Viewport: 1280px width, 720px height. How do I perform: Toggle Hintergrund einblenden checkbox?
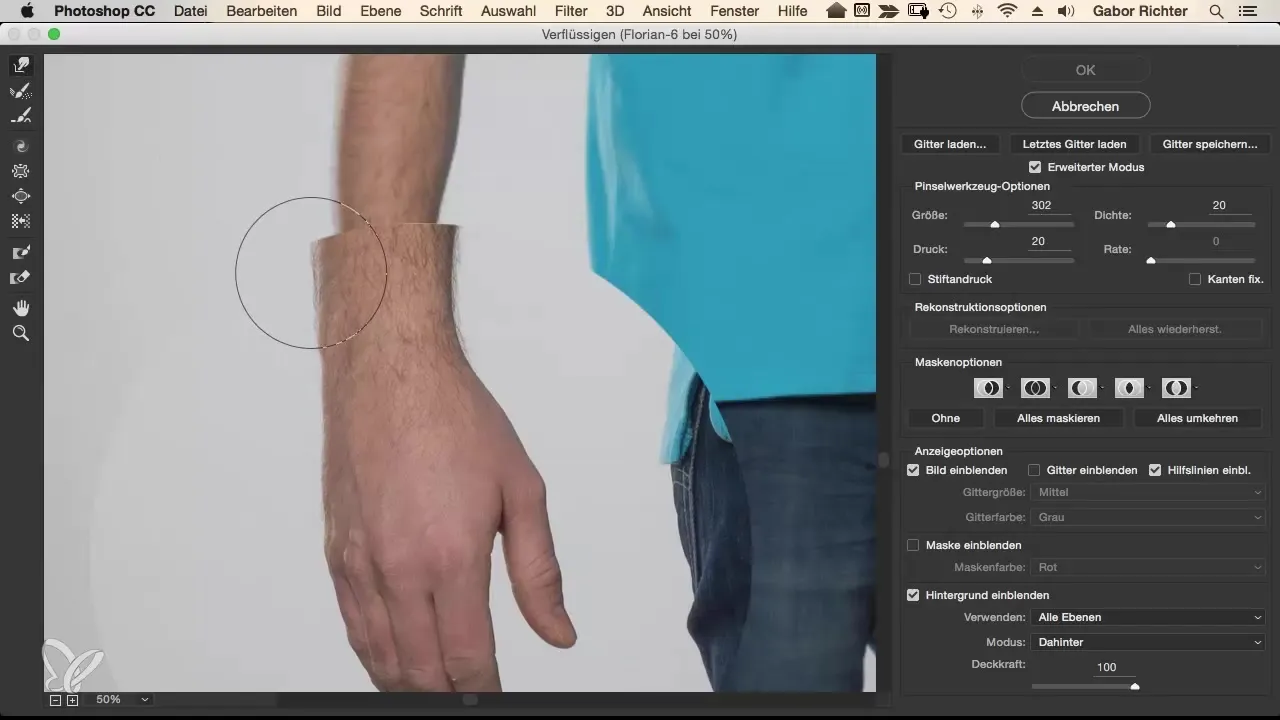pos(913,595)
